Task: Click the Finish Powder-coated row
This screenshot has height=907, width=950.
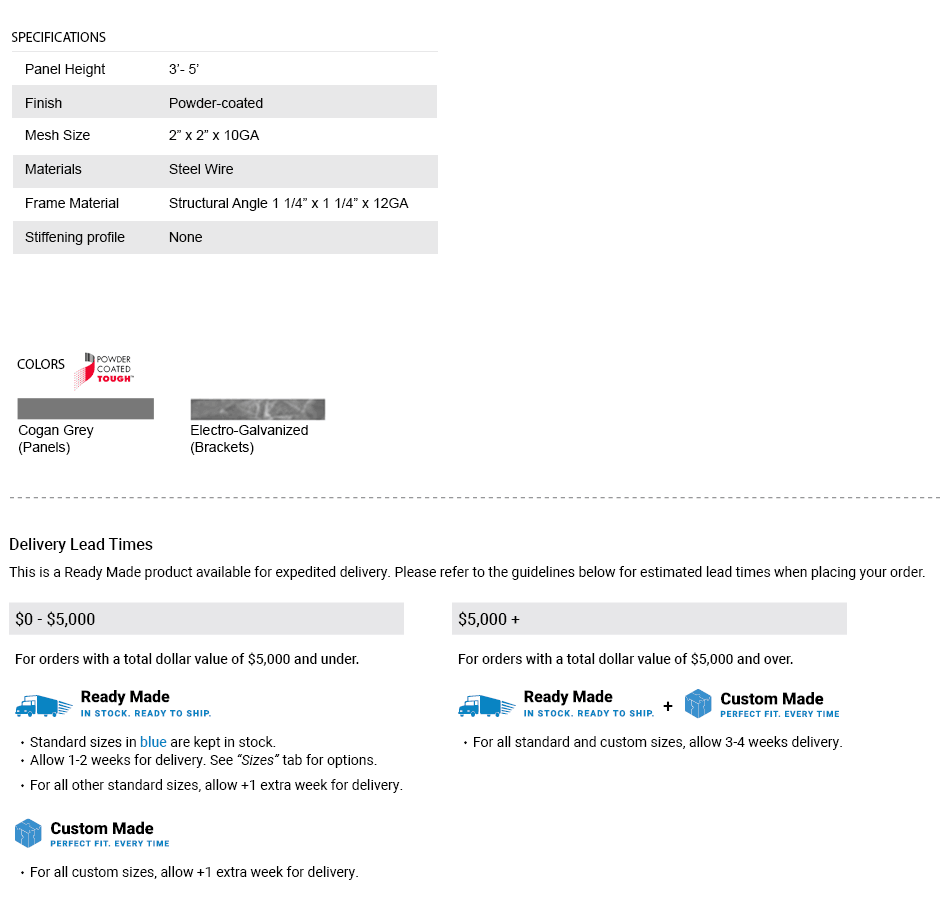Action: point(224,103)
